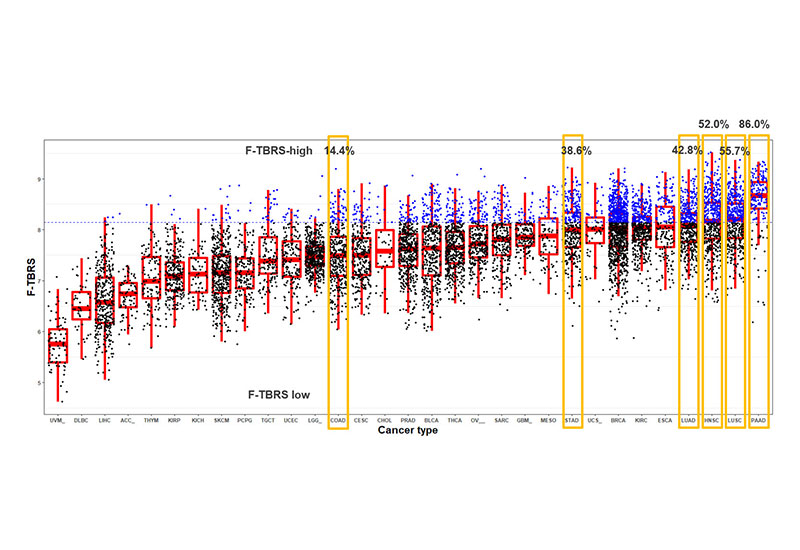The width and height of the screenshot is (800, 550).
Task: Select the BRCA x-axis label
Action: 618,422
